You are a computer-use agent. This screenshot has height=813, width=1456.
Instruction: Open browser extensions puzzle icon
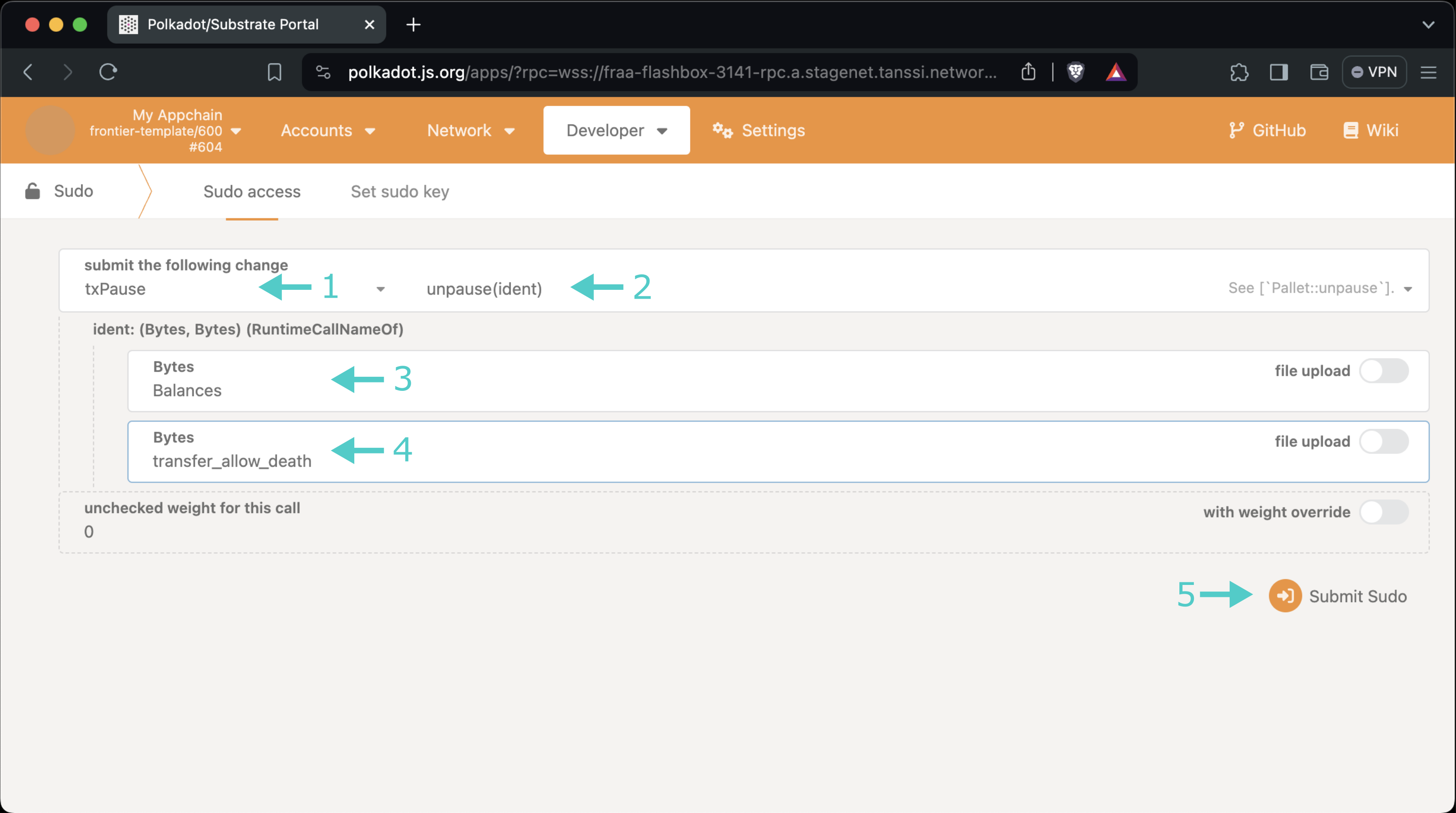coord(1239,72)
